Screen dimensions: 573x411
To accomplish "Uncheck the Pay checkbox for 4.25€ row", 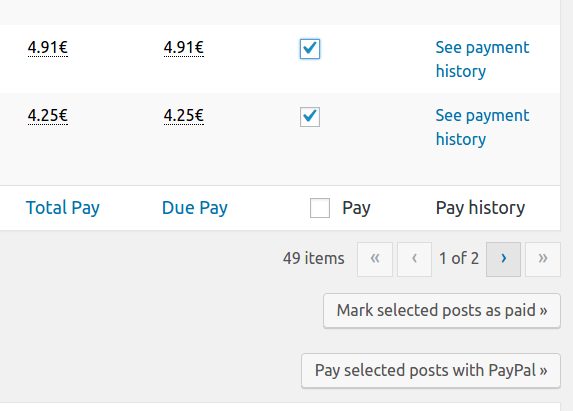I will pyautogui.click(x=310, y=117).
